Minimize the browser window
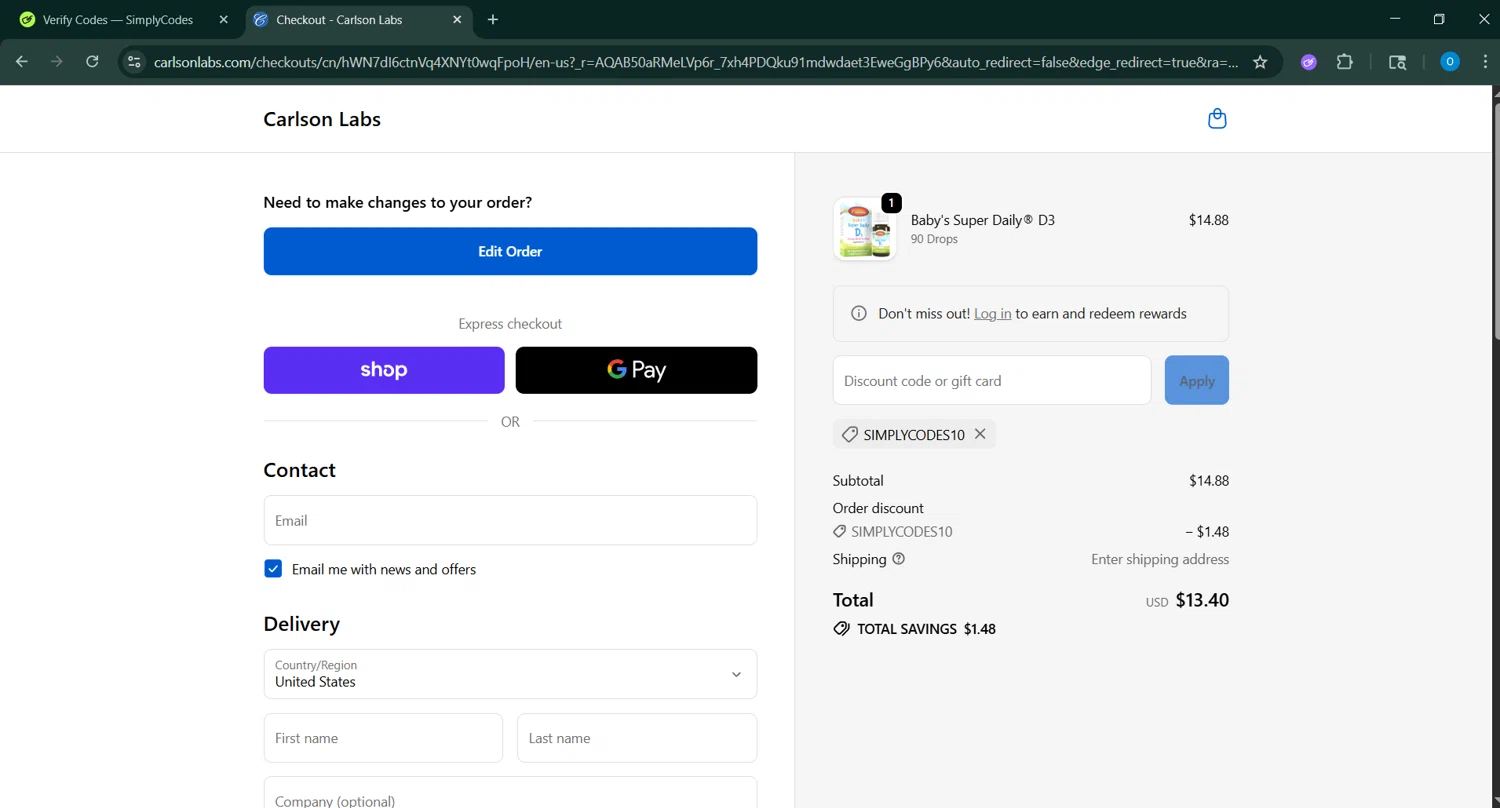 click(1395, 19)
